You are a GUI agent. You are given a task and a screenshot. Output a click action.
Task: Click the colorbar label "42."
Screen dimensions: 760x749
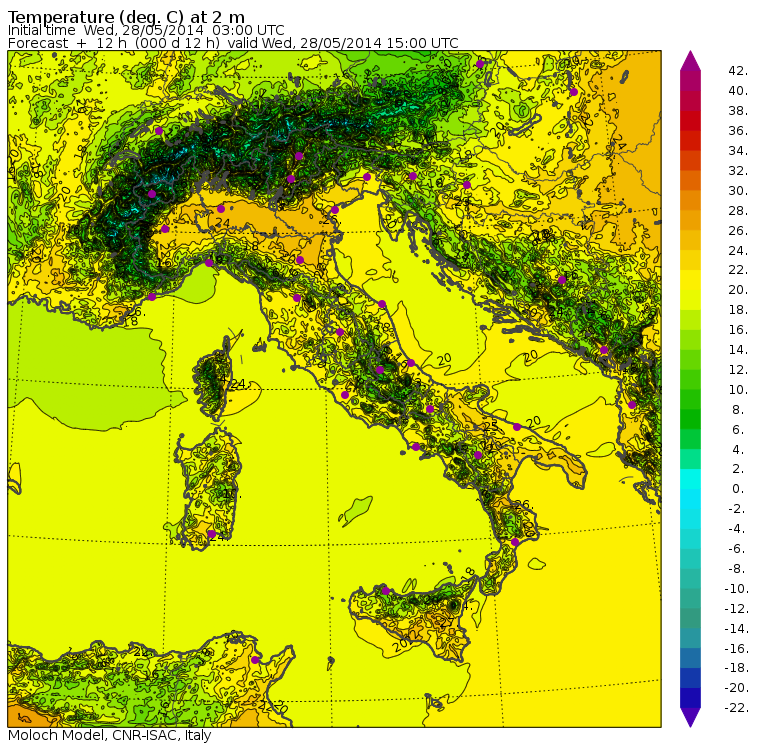(x=738, y=71)
